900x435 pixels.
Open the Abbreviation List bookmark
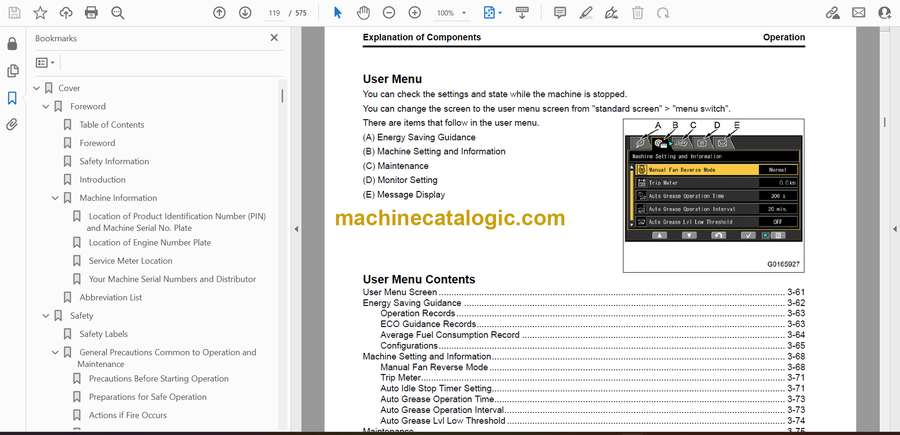coord(111,297)
